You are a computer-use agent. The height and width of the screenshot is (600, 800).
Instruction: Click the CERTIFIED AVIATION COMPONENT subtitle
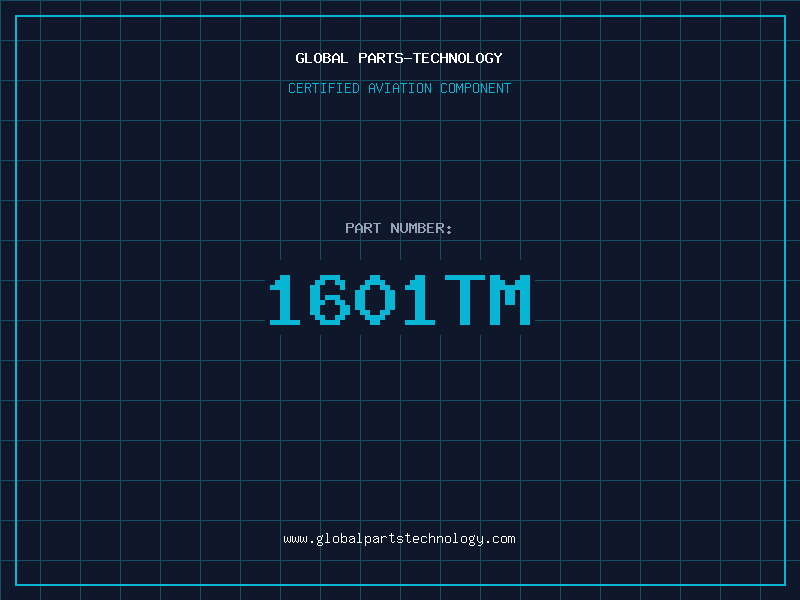click(399, 88)
